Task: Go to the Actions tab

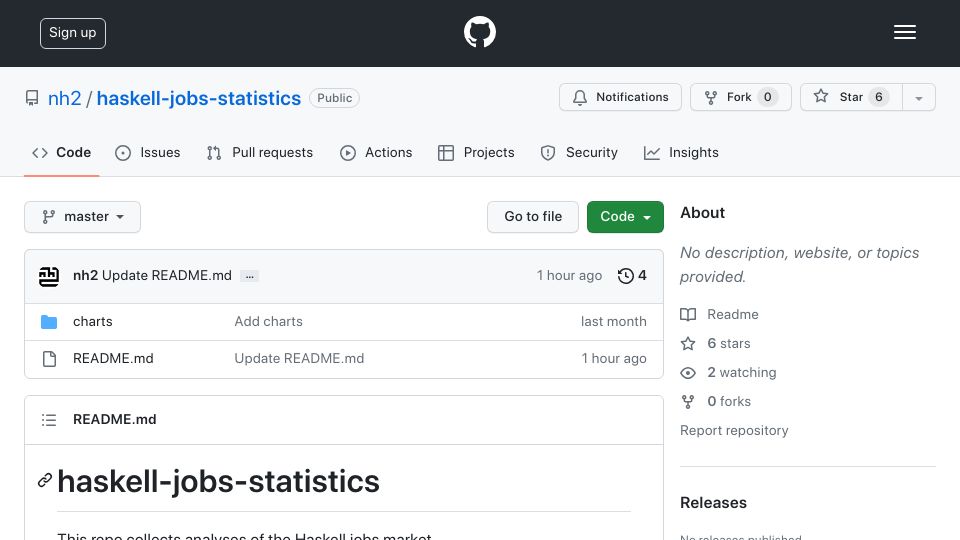Action: pyautogui.click(x=376, y=152)
